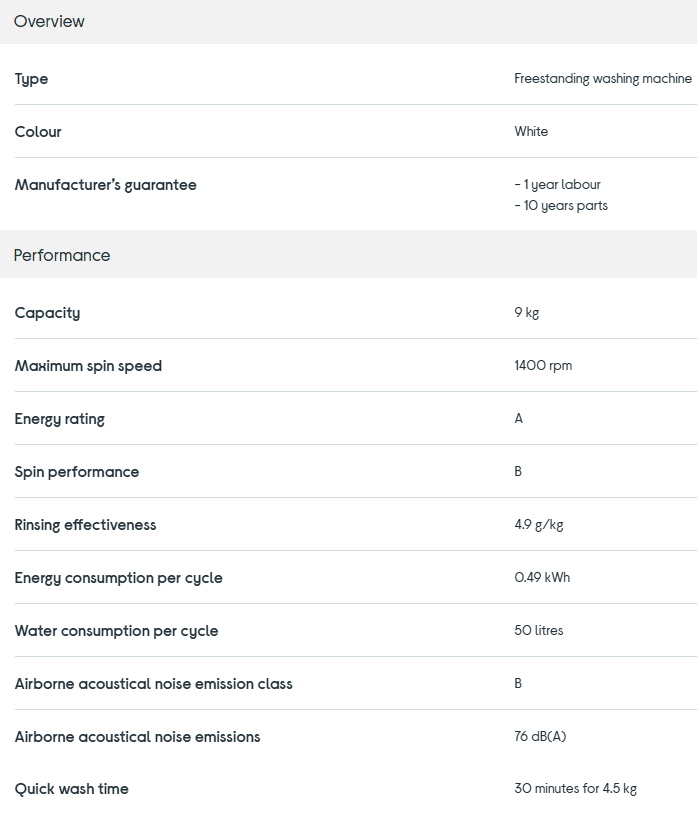Screen dimensions: 697x814
Task: Select the '10 years parts' guarantee text
Action: point(562,206)
